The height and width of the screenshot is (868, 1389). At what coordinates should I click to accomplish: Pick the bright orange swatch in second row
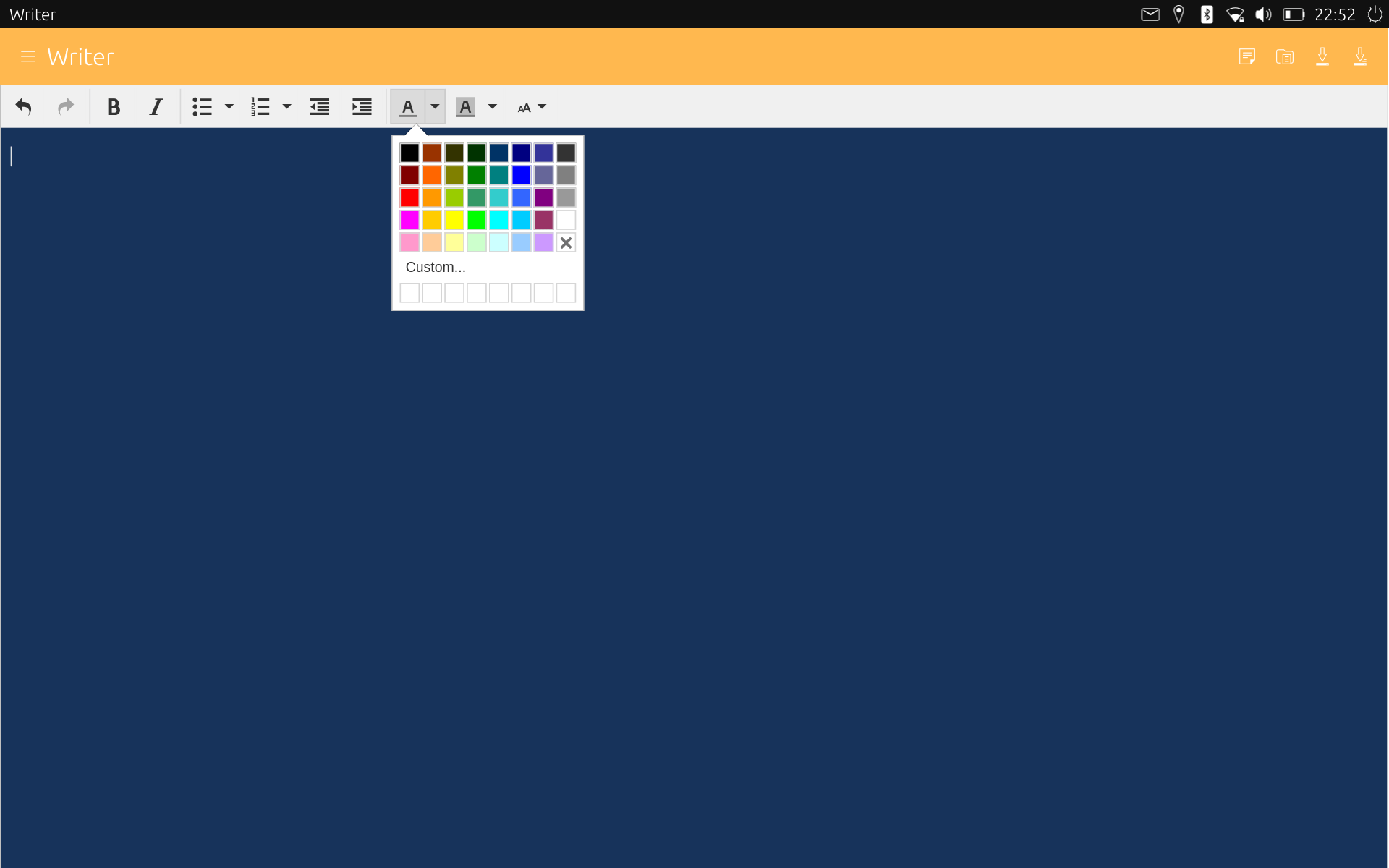[x=432, y=175]
